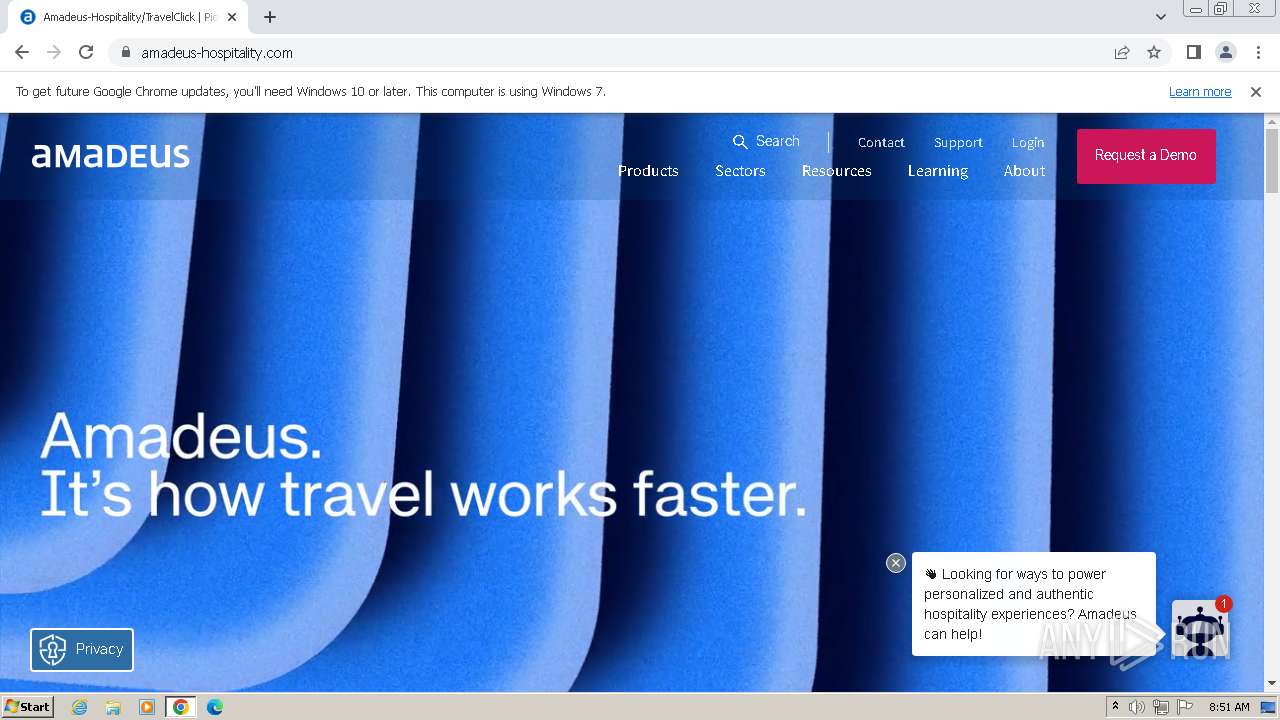Dismiss the chat popup message

(x=896, y=563)
